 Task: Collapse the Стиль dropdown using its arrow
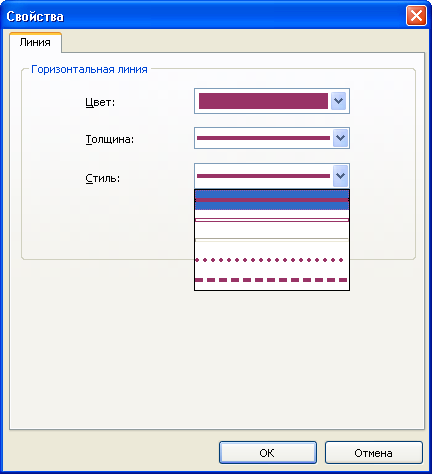coord(340,176)
